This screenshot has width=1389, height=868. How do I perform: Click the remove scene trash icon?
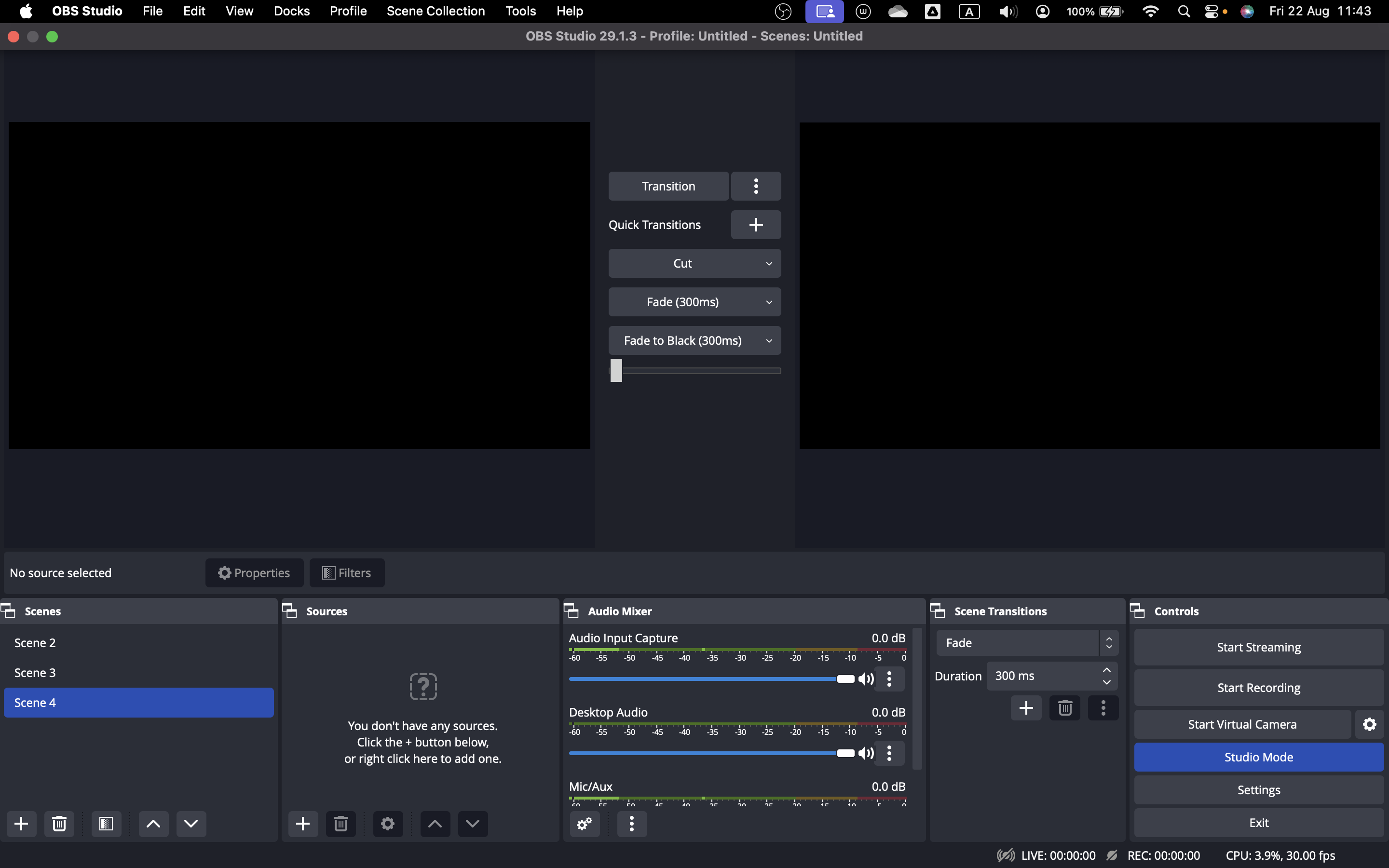click(x=59, y=824)
